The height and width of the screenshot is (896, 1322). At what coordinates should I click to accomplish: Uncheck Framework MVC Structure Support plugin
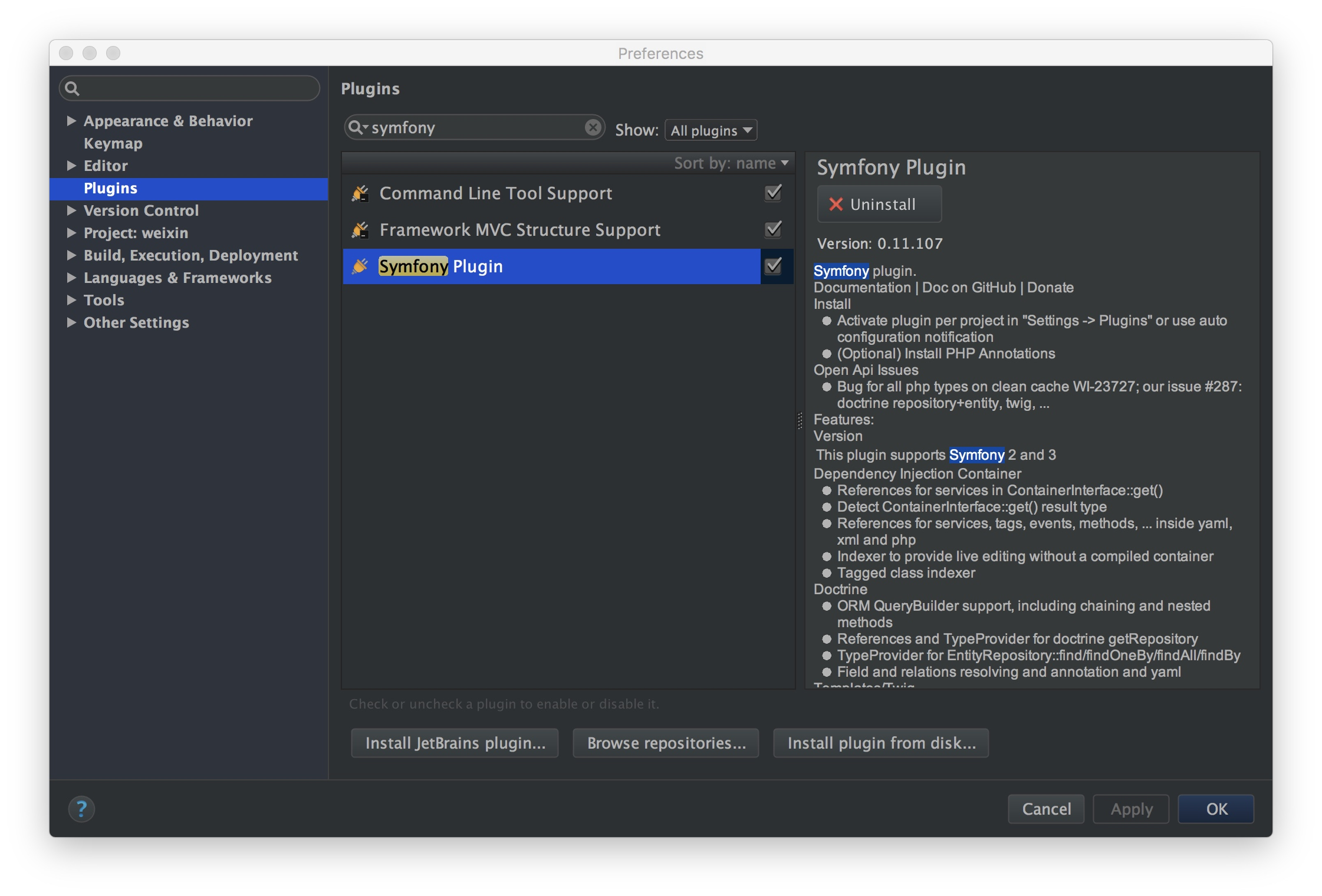click(x=773, y=229)
